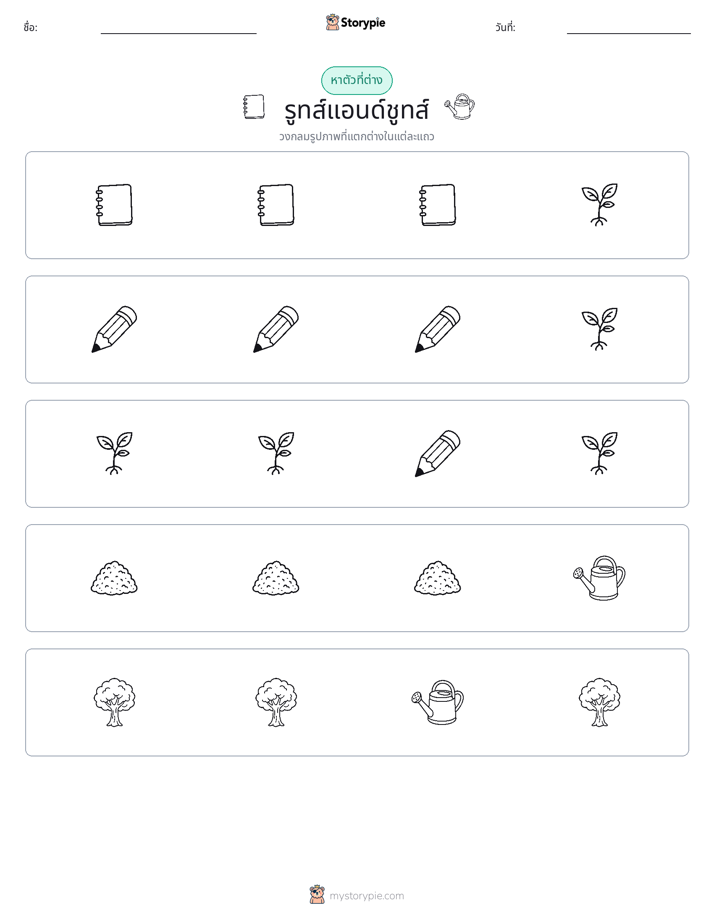Select the first soil pile icon
This screenshot has height=924, width=714.
pos(114,578)
